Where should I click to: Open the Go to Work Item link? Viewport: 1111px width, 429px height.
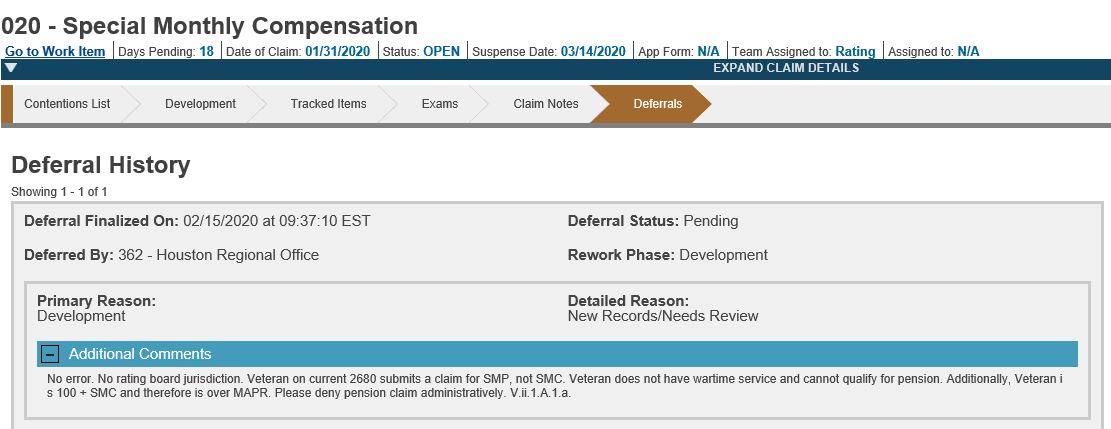[x=55, y=51]
